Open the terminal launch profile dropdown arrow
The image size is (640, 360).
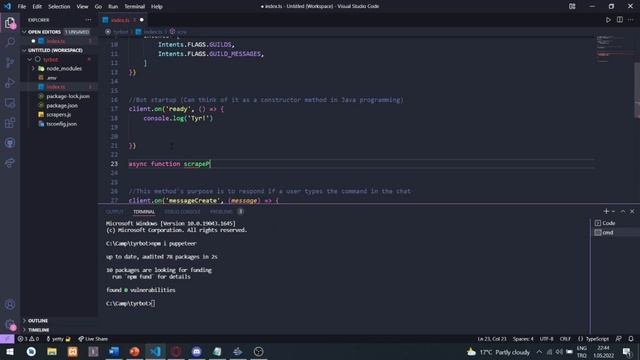(x=613, y=211)
